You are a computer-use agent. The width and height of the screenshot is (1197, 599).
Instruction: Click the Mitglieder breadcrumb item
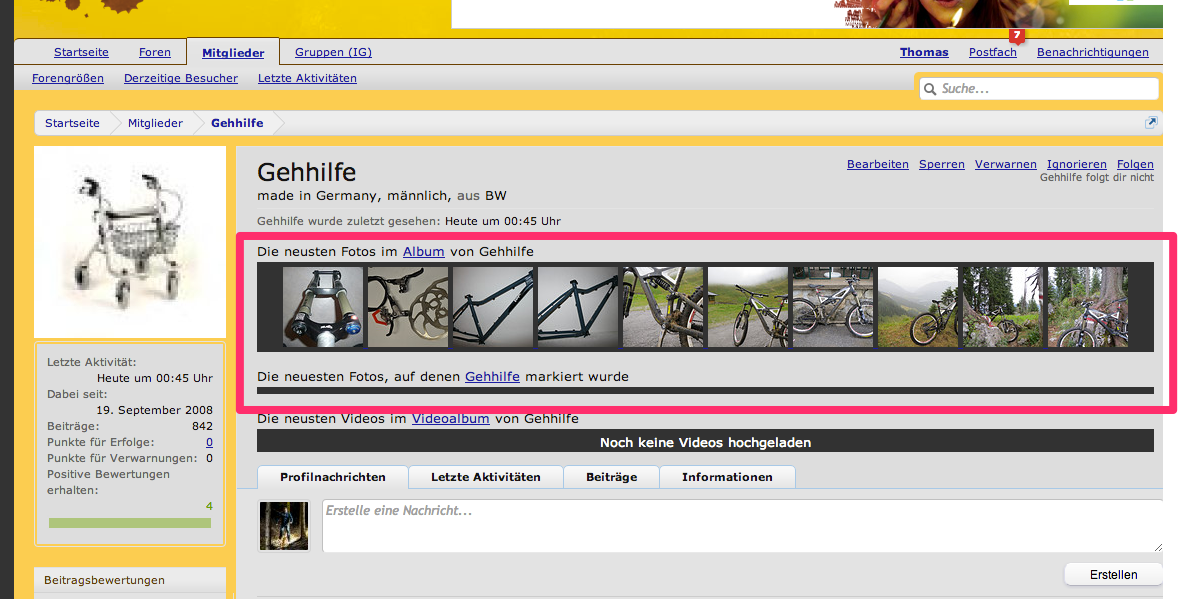[155, 123]
